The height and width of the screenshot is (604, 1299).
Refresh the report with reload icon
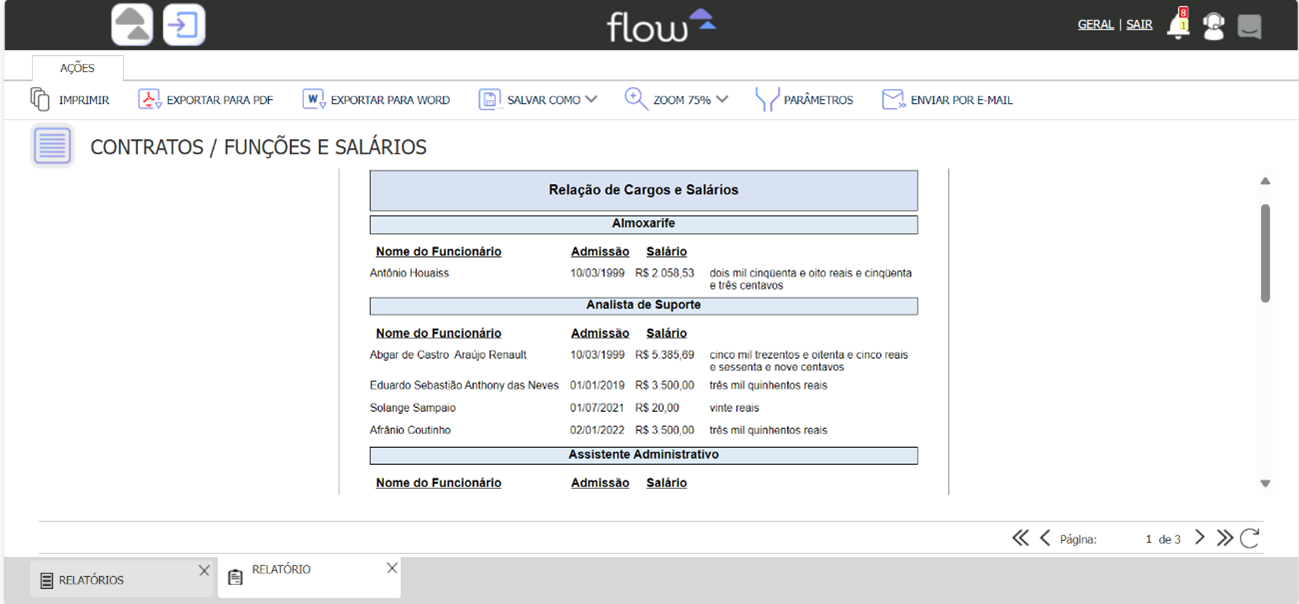pos(1250,538)
